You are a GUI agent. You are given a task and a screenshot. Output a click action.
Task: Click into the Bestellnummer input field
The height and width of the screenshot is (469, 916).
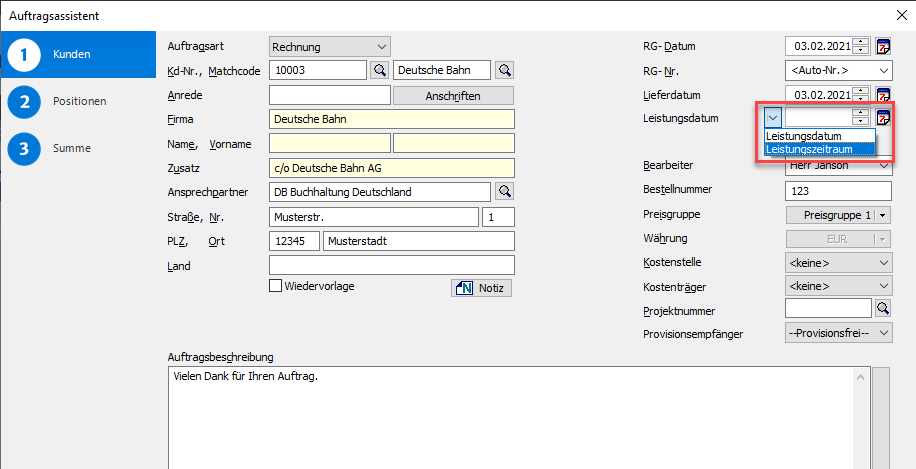coord(838,190)
